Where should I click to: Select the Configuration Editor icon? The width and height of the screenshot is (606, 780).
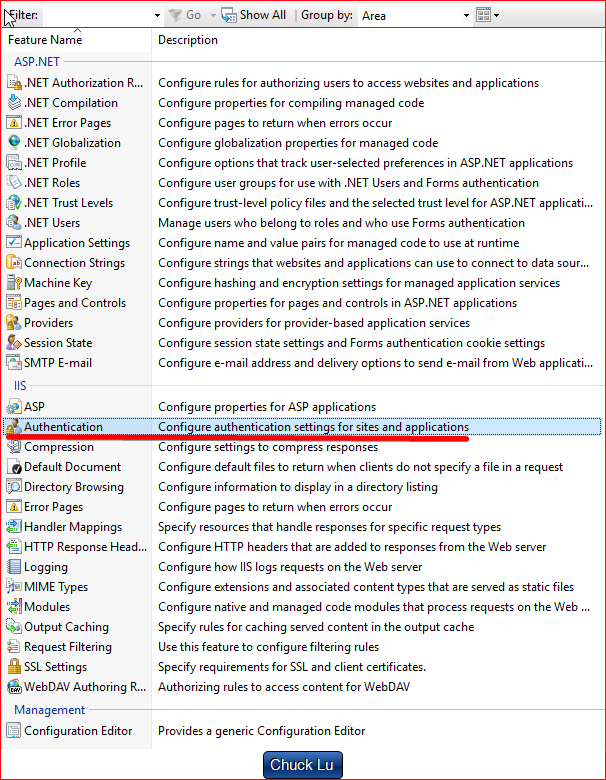coord(14,730)
